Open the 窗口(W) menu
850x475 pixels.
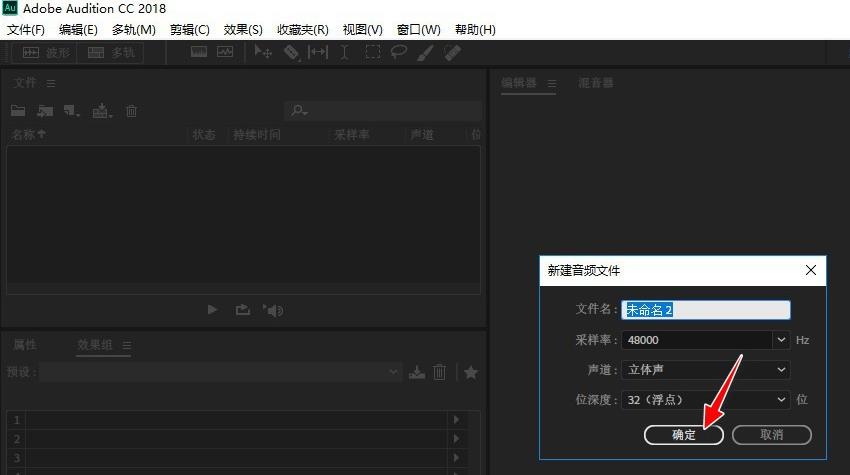[x=418, y=29]
